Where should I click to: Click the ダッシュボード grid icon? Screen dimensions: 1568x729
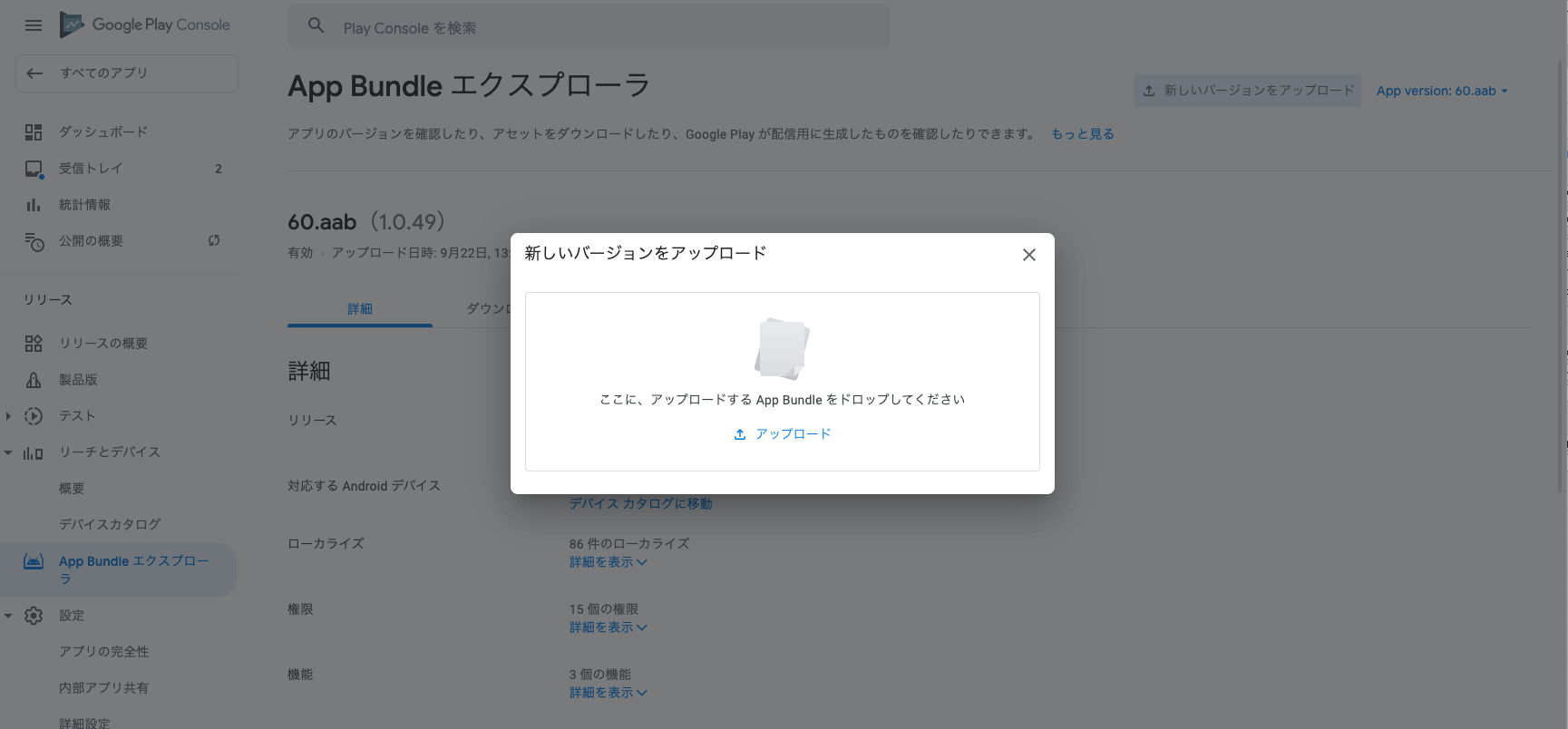pyautogui.click(x=34, y=132)
